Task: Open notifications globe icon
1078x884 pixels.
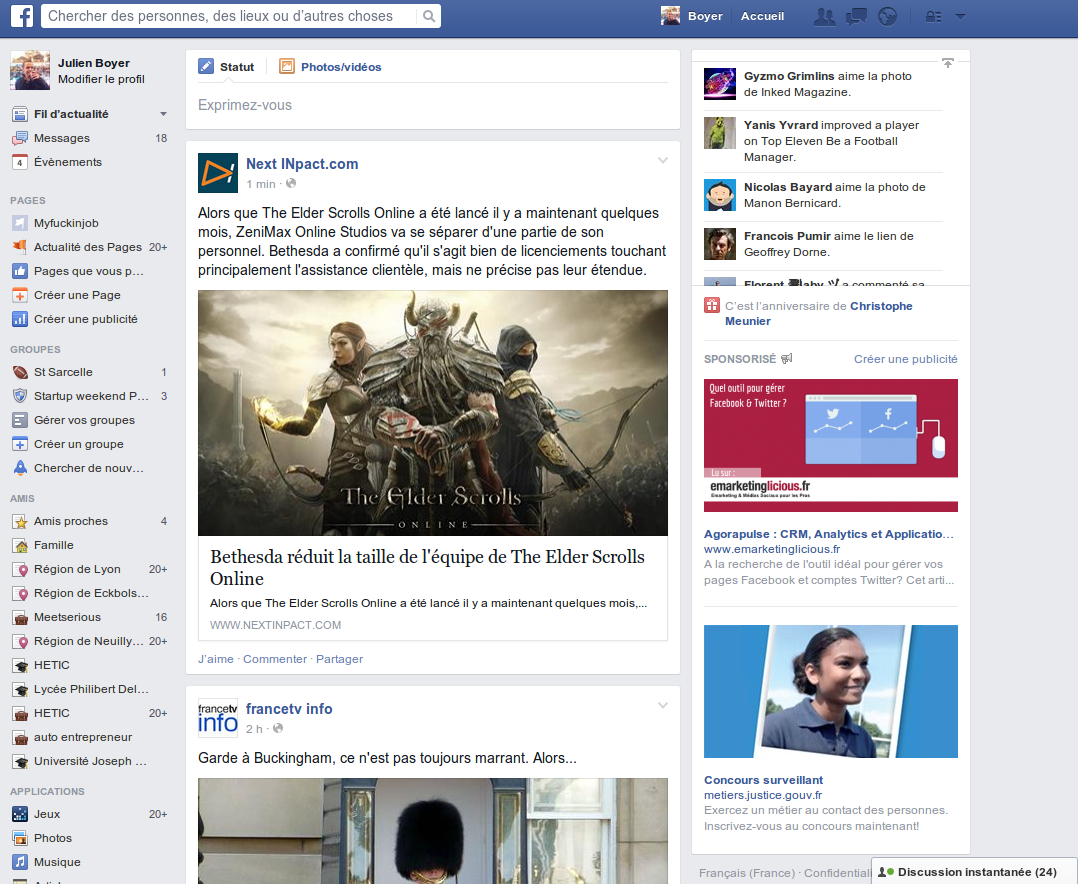Action: point(888,16)
